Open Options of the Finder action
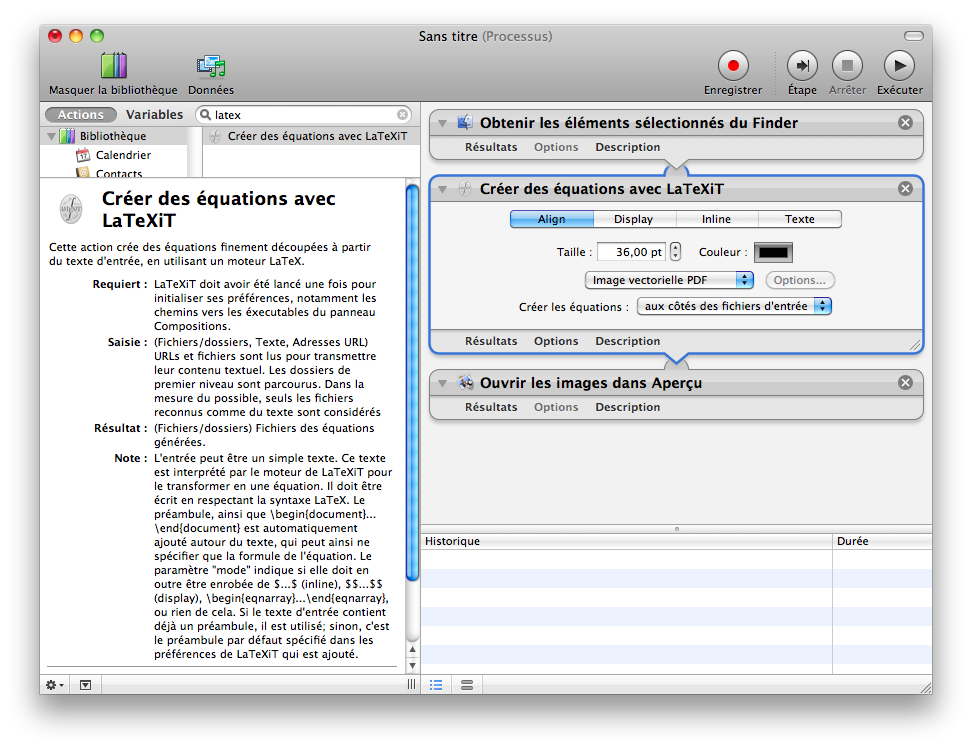Viewport: 972px width, 749px height. (556, 147)
